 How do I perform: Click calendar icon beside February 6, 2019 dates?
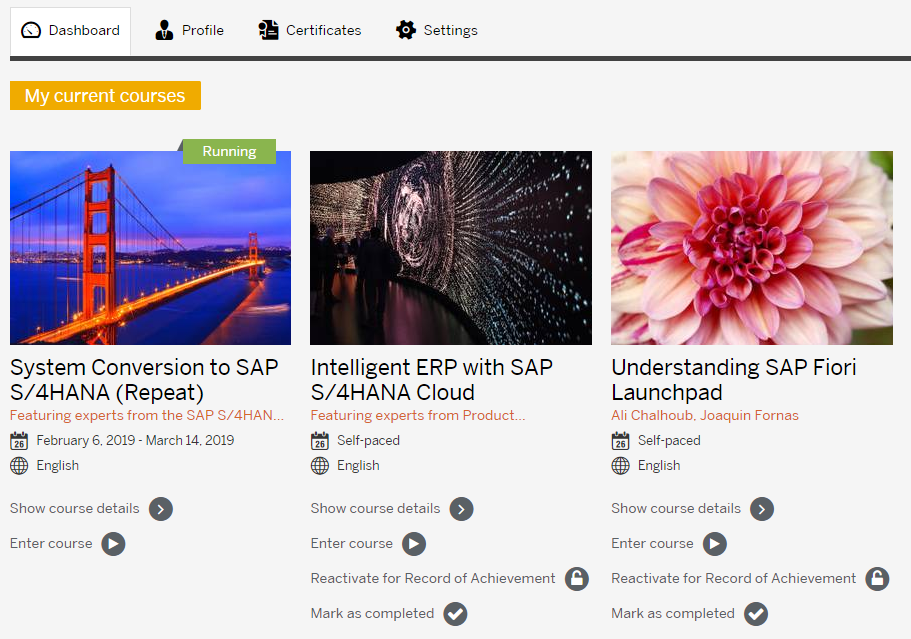(19, 441)
